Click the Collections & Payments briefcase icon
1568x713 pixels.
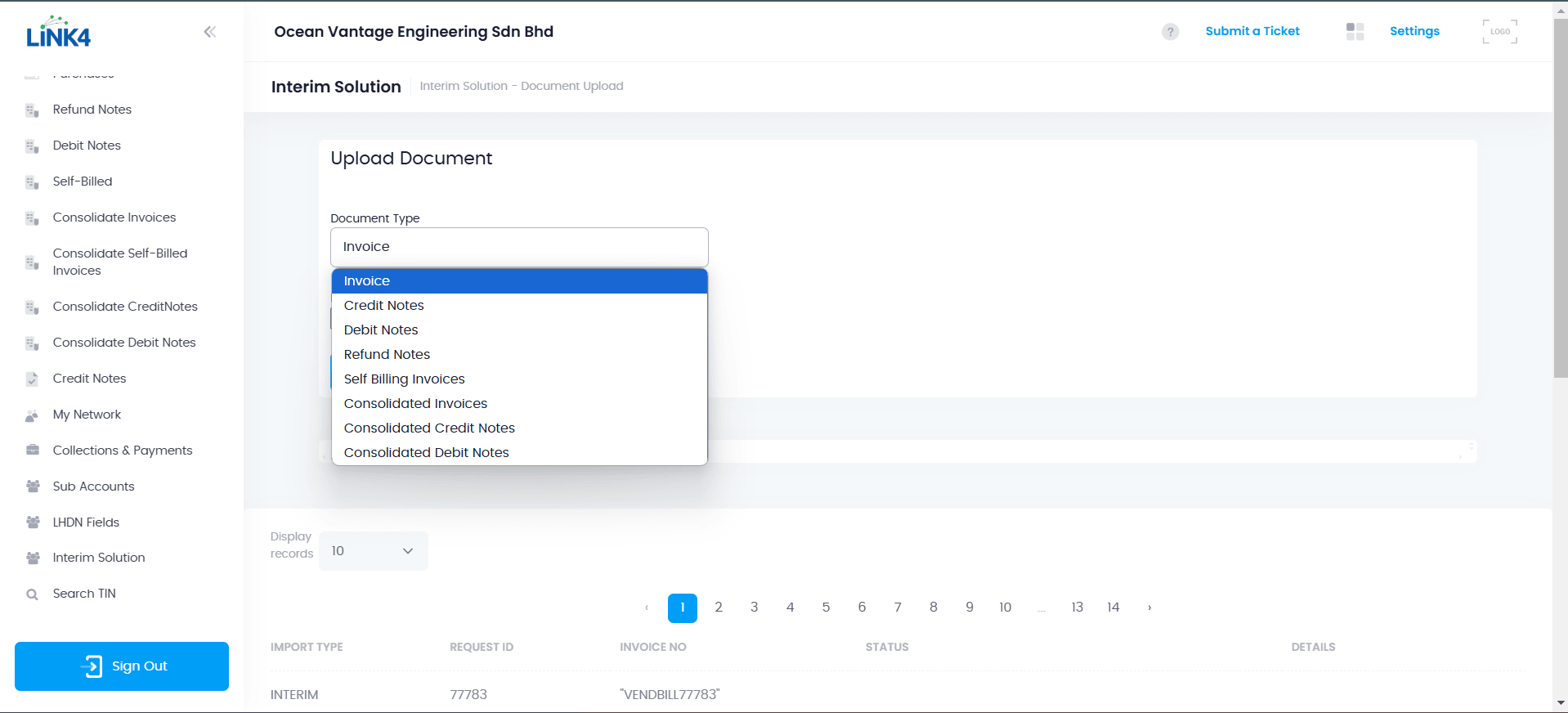(x=33, y=451)
